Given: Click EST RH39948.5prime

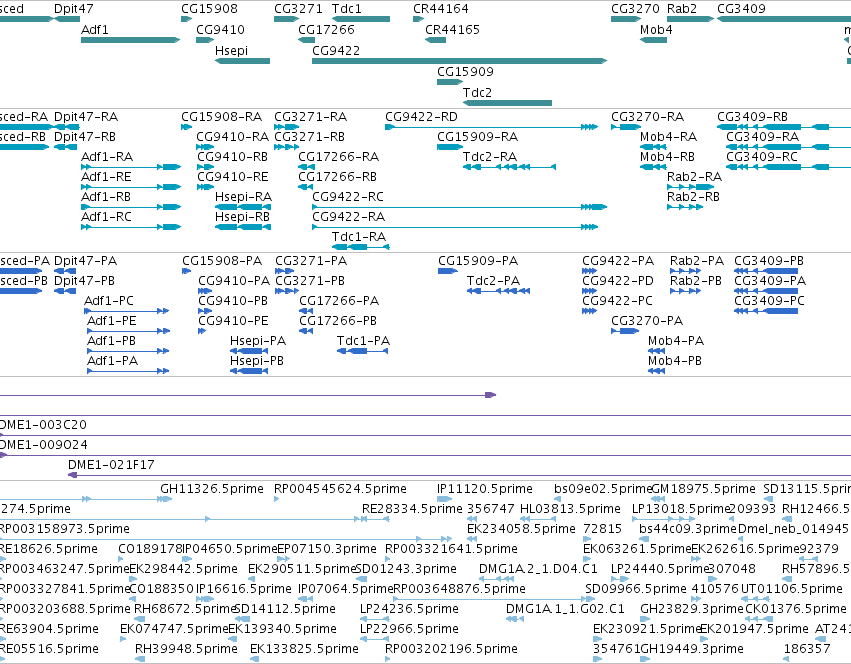Looking at the screenshot, I should 186,649.
